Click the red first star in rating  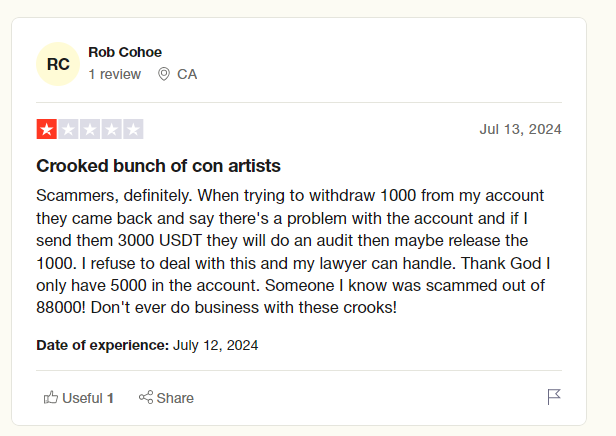click(x=47, y=129)
